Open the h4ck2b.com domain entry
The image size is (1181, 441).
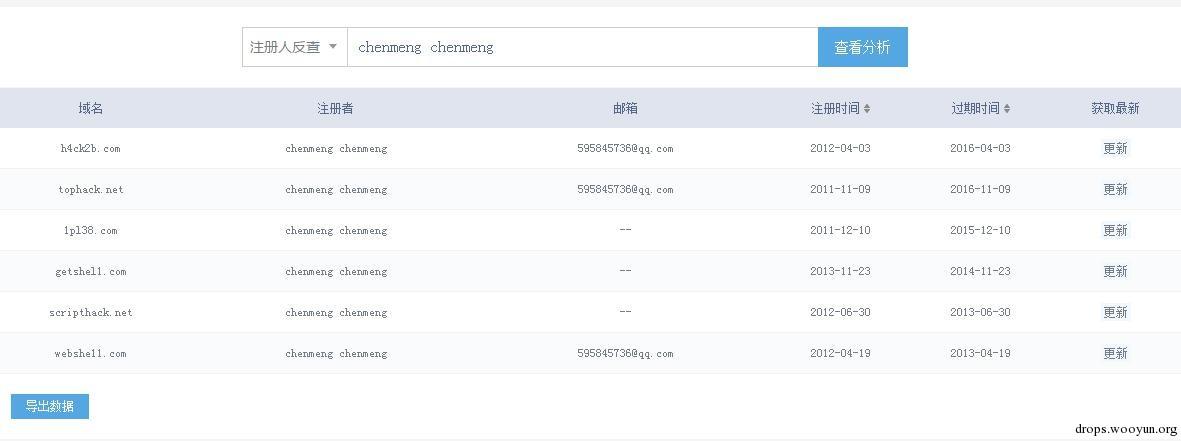coord(90,148)
